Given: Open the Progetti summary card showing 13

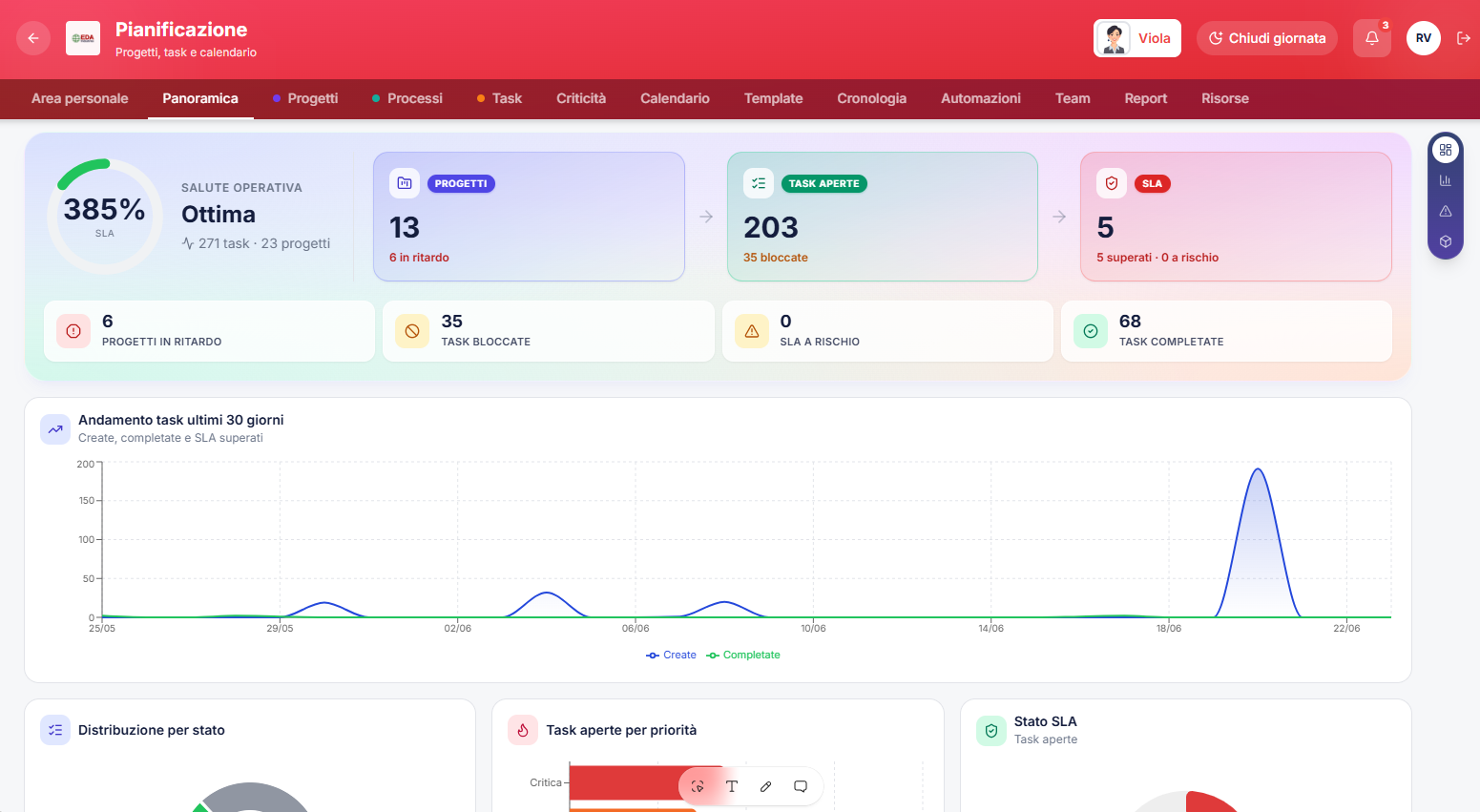Looking at the screenshot, I should click(x=529, y=217).
